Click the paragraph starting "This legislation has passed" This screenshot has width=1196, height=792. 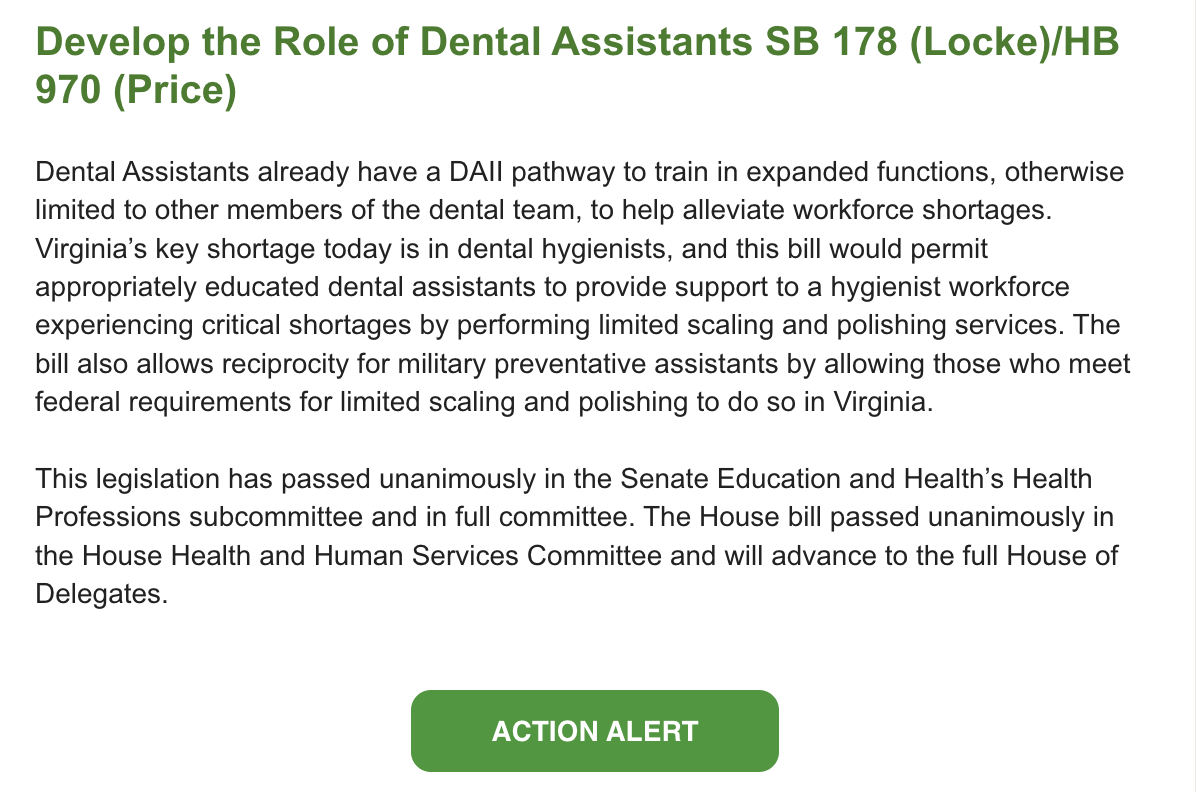coord(576,537)
